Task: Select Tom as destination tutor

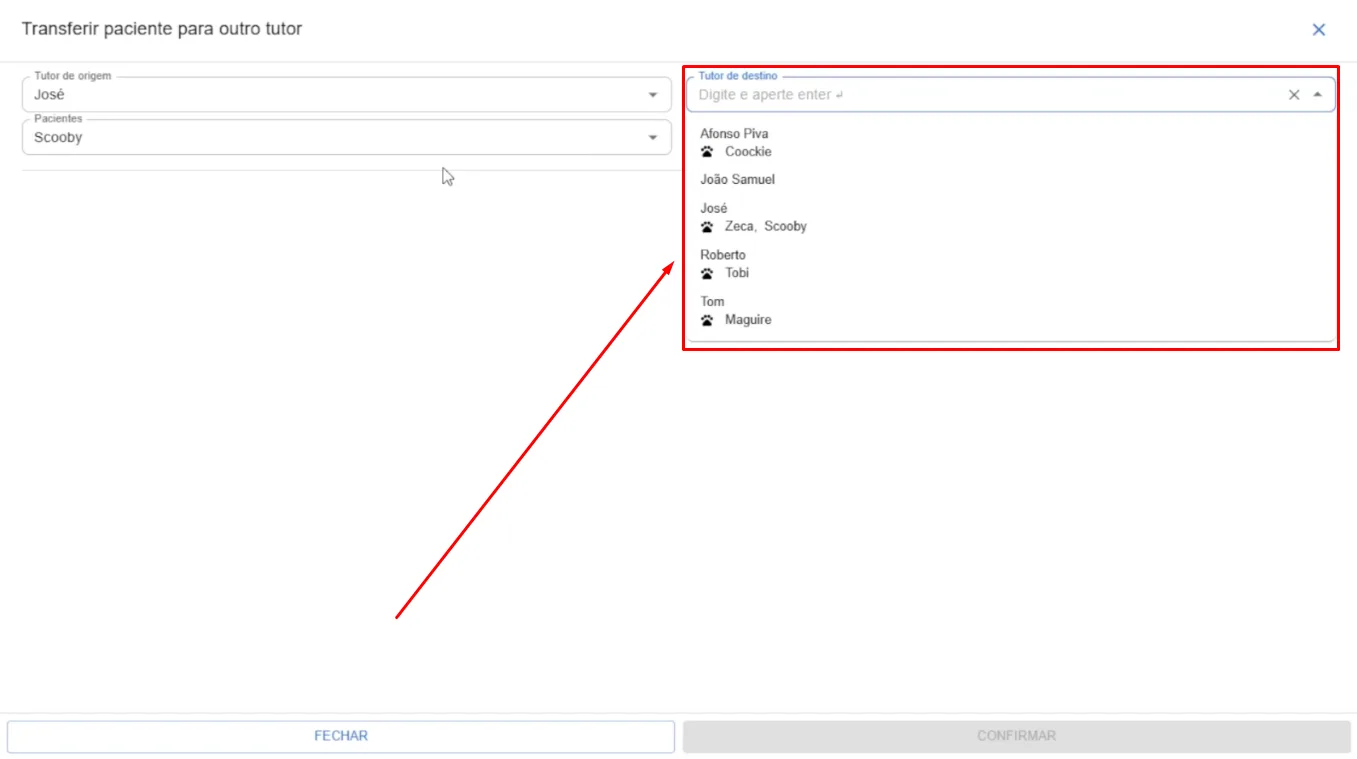Action: click(1011, 311)
